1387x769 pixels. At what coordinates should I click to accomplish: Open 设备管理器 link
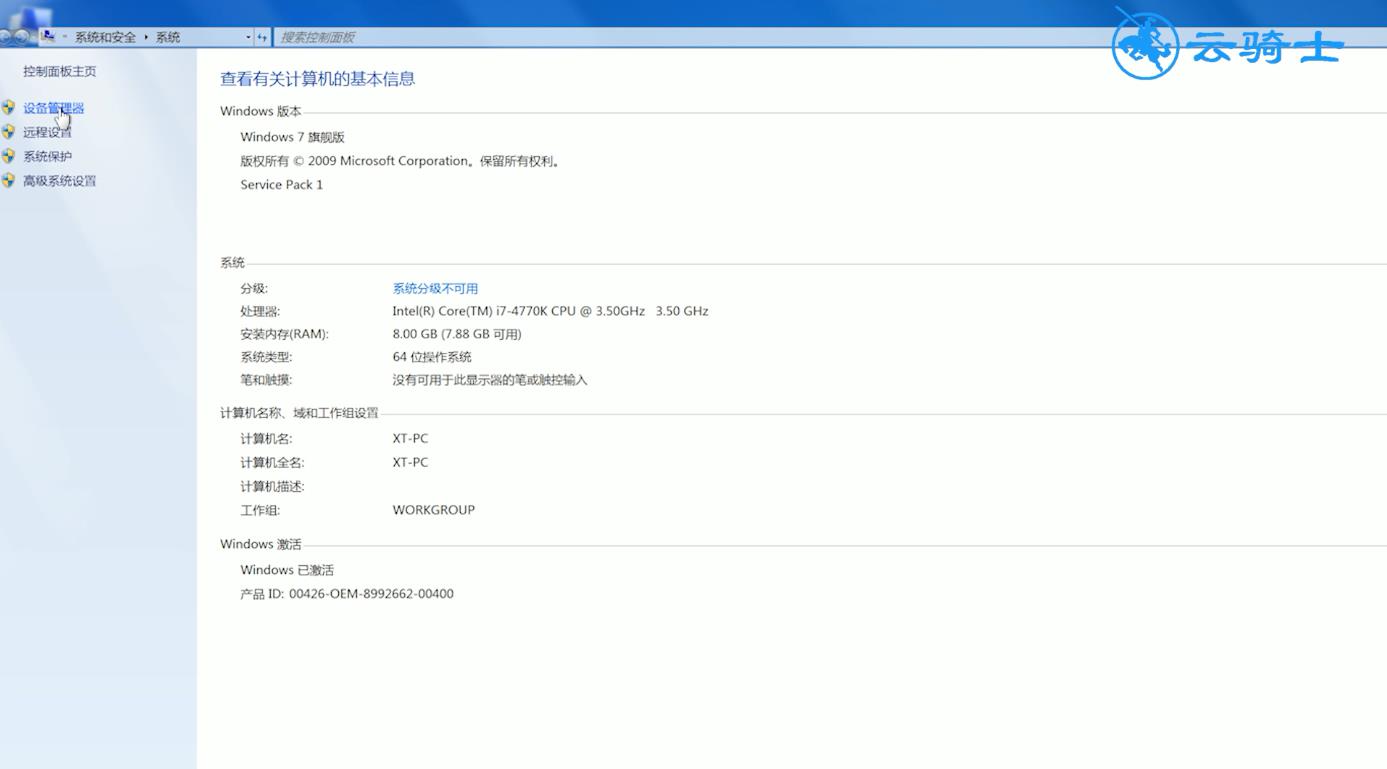tap(54, 108)
